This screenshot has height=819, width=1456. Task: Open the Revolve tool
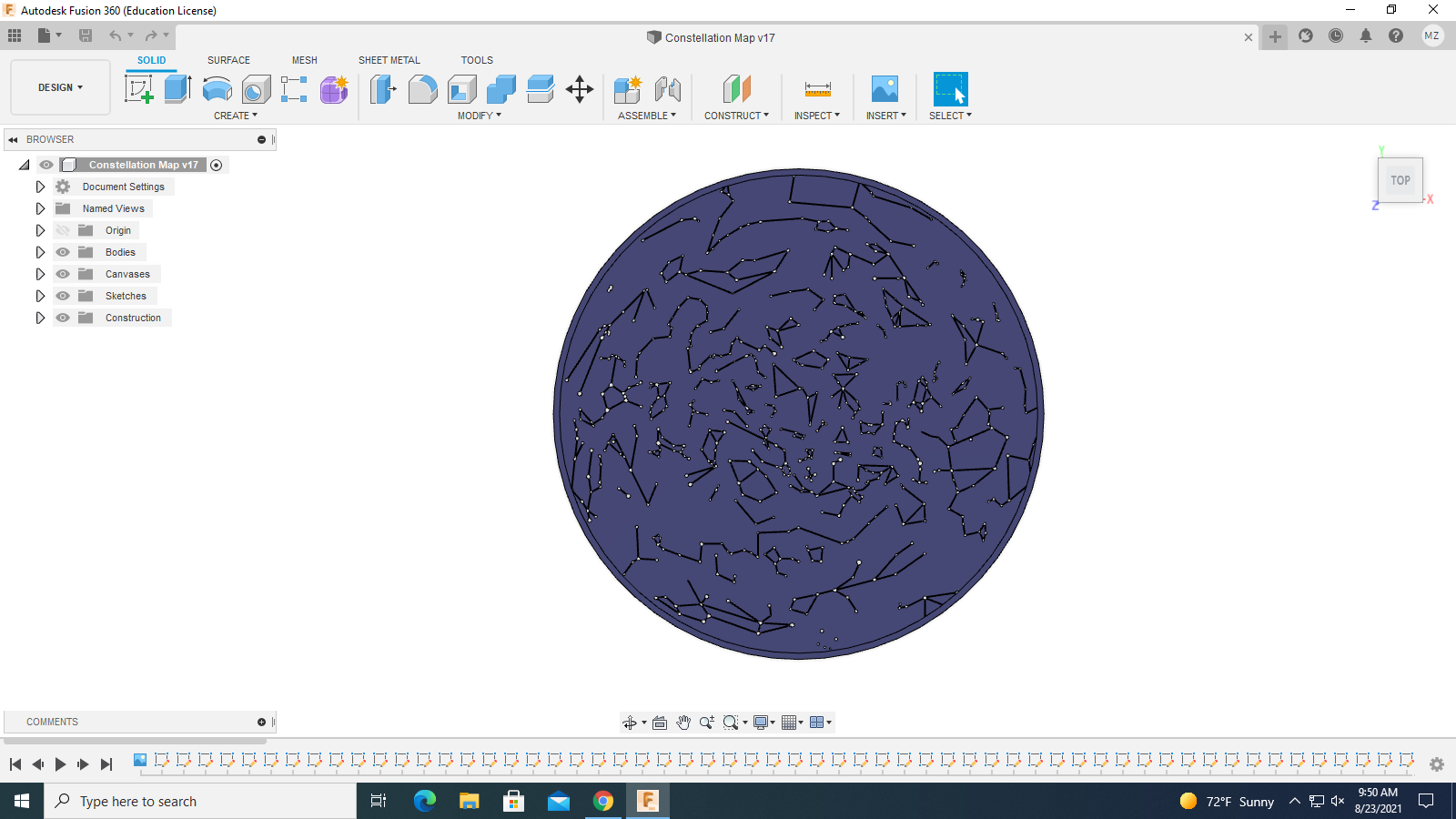(217, 88)
